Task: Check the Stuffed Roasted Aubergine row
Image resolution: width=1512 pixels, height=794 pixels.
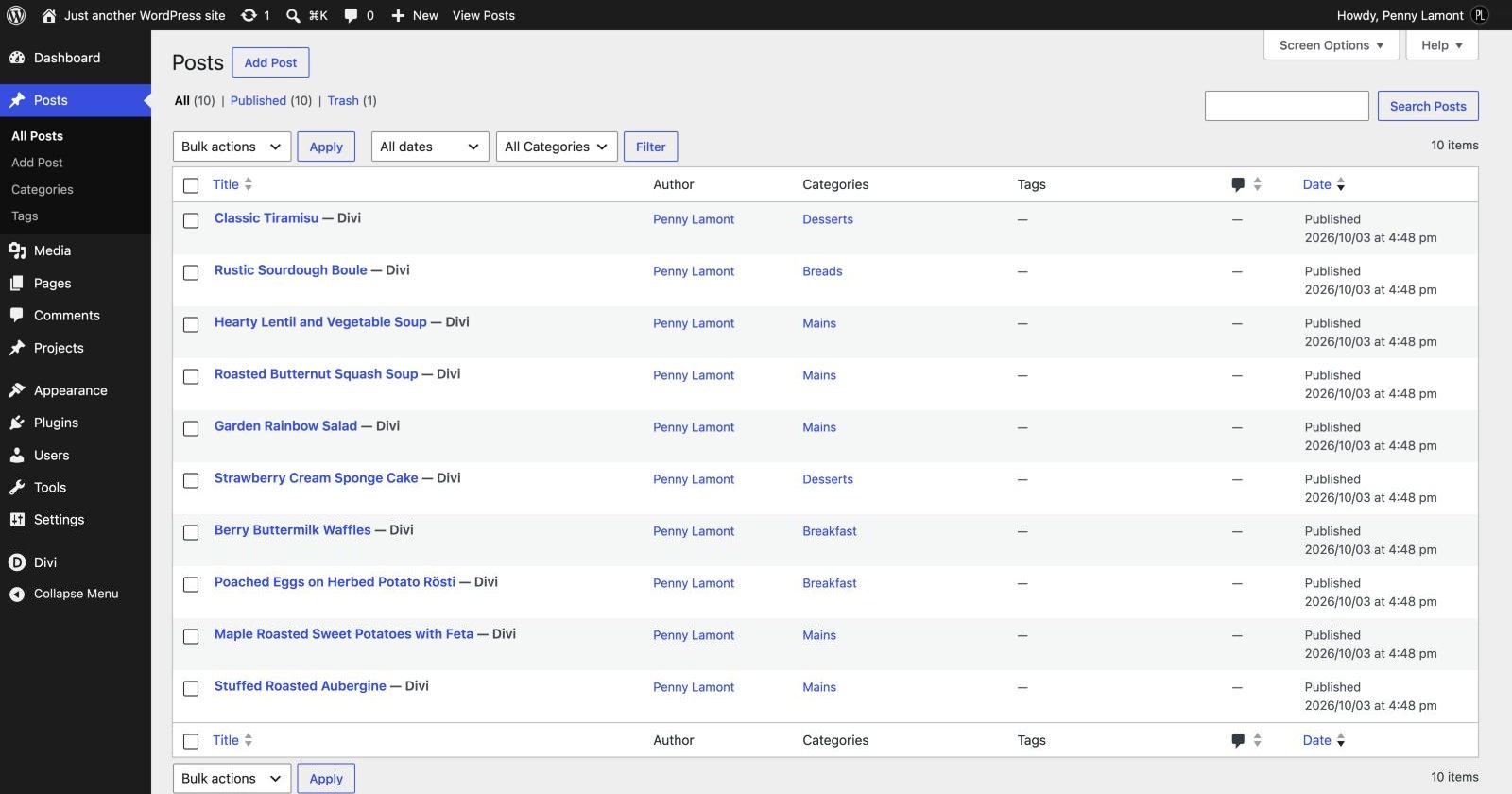Action: click(x=191, y=688)
